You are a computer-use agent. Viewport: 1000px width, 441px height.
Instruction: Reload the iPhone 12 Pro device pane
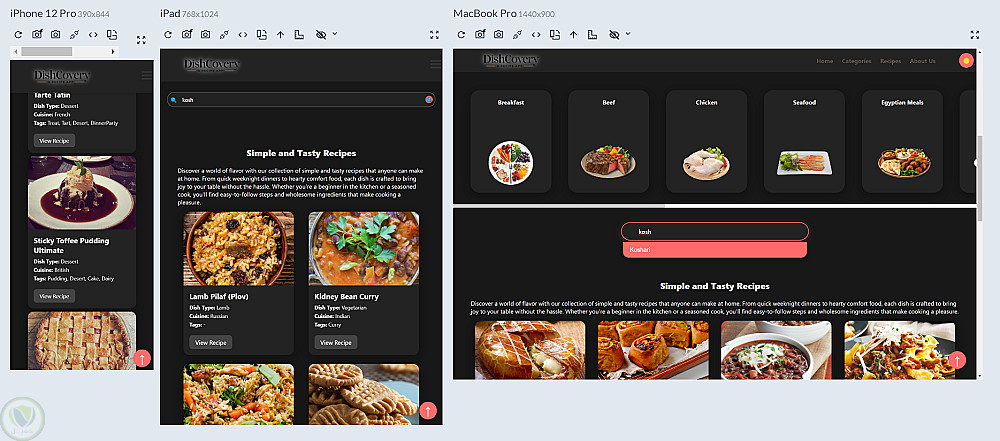(x=18, y=34)
